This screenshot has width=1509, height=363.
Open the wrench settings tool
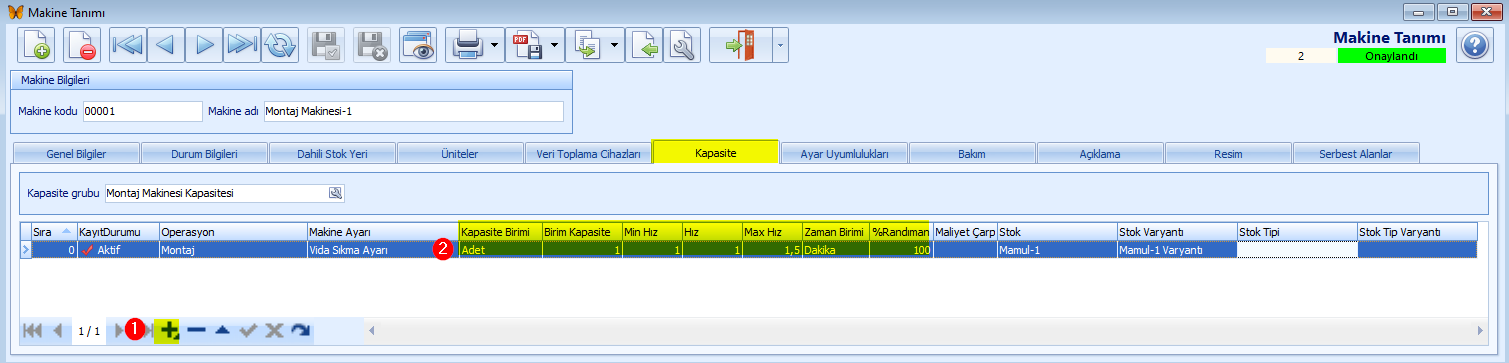683,46
